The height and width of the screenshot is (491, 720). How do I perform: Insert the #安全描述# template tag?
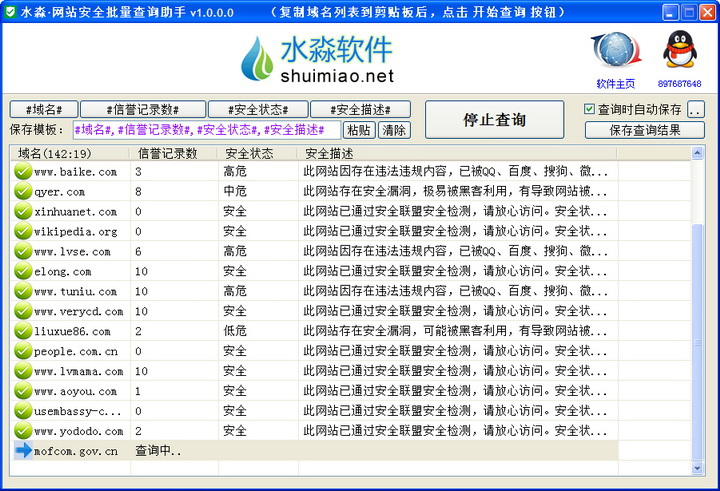360,109
